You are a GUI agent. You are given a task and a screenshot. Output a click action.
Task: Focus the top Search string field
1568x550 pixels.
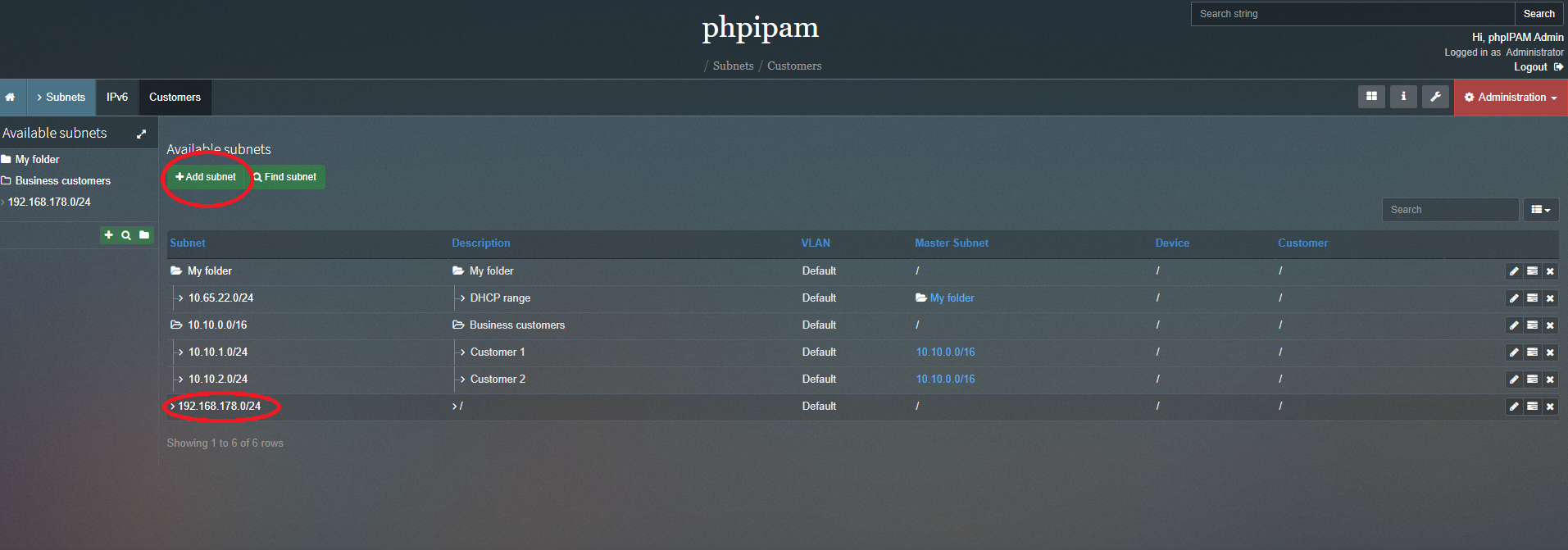tap(1352, 14)
